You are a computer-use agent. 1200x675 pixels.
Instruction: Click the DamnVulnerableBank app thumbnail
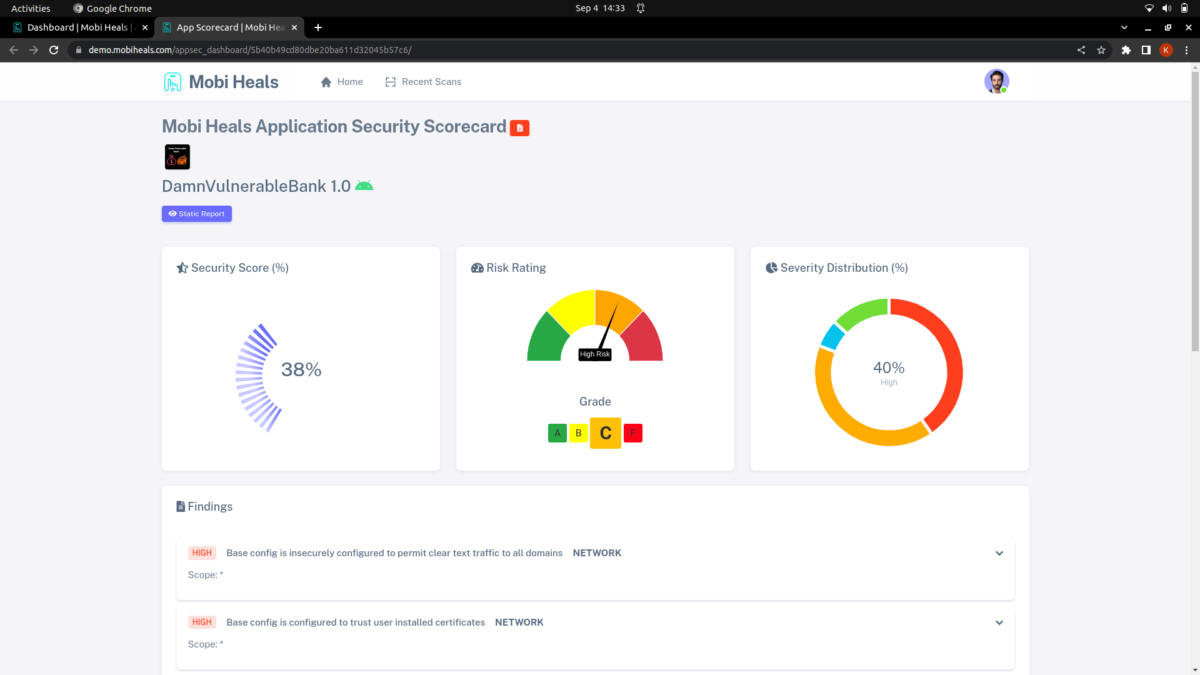177,157
